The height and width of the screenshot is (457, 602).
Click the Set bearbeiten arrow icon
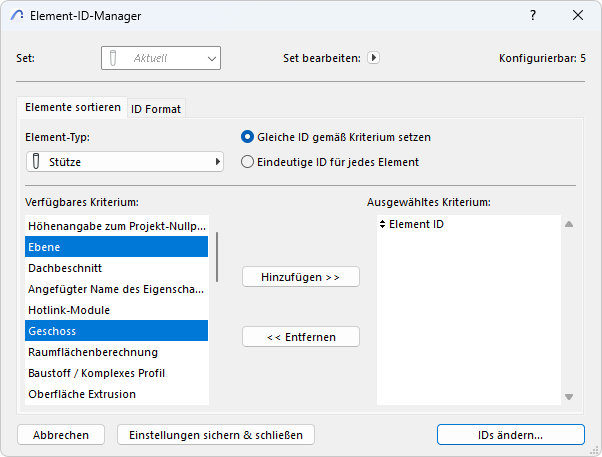click(373, 58)
